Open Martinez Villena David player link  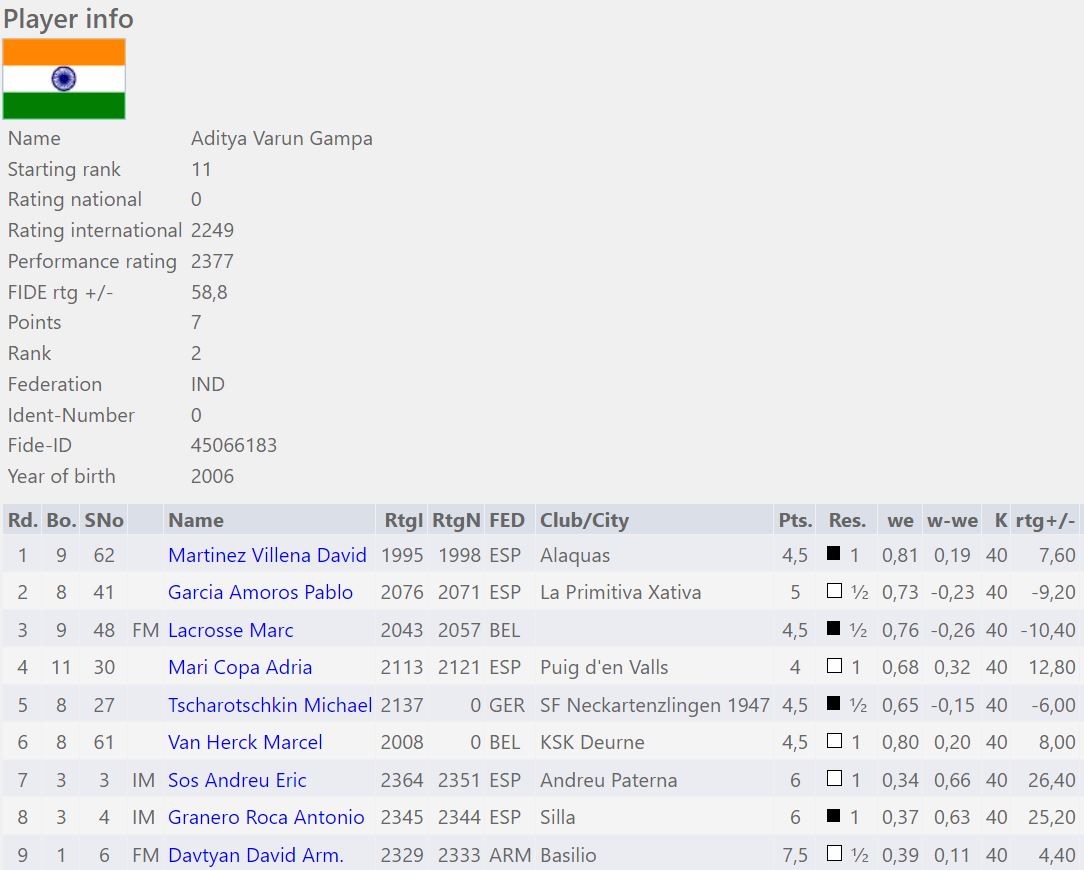pos(267,555)
